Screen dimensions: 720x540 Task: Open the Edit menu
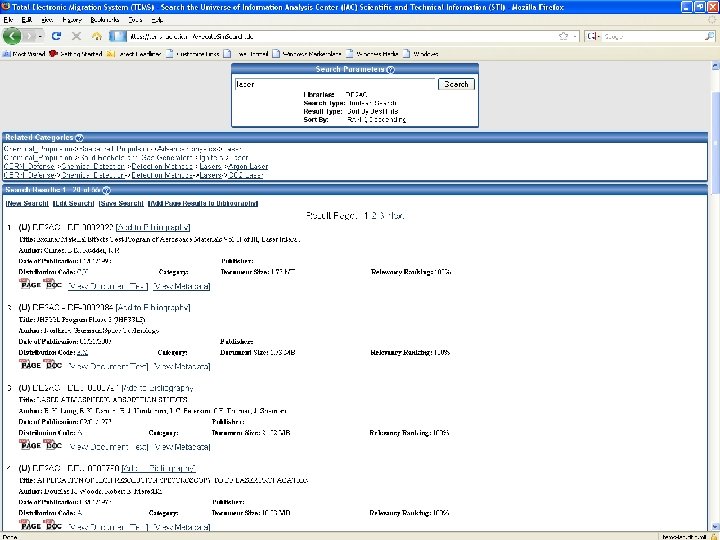26,20
